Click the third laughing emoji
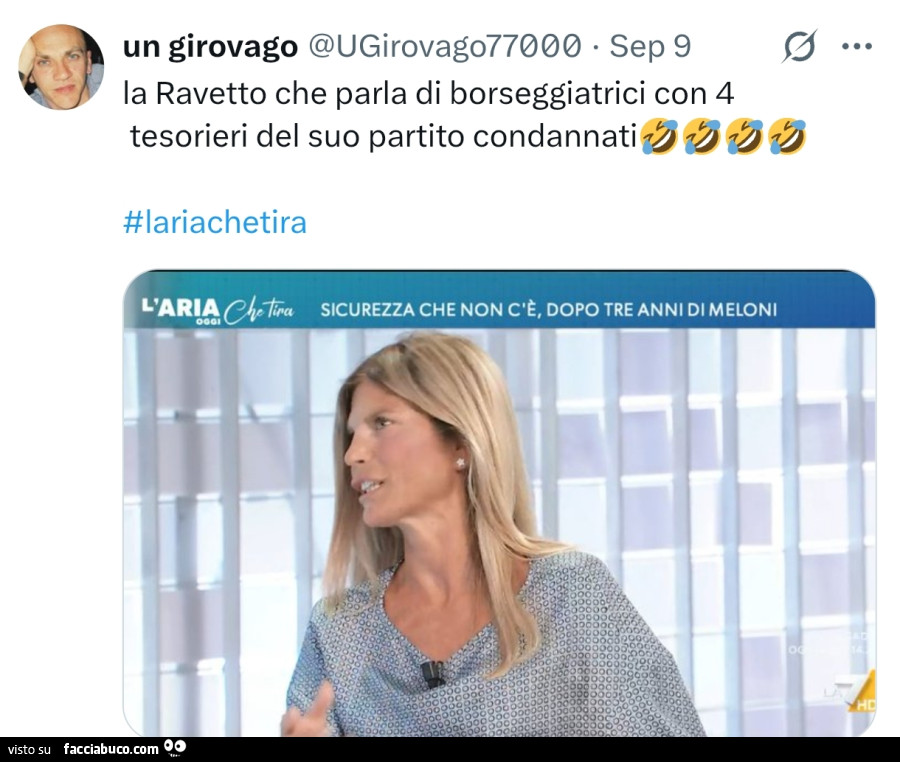900x762 pixels. pos(744,137)
